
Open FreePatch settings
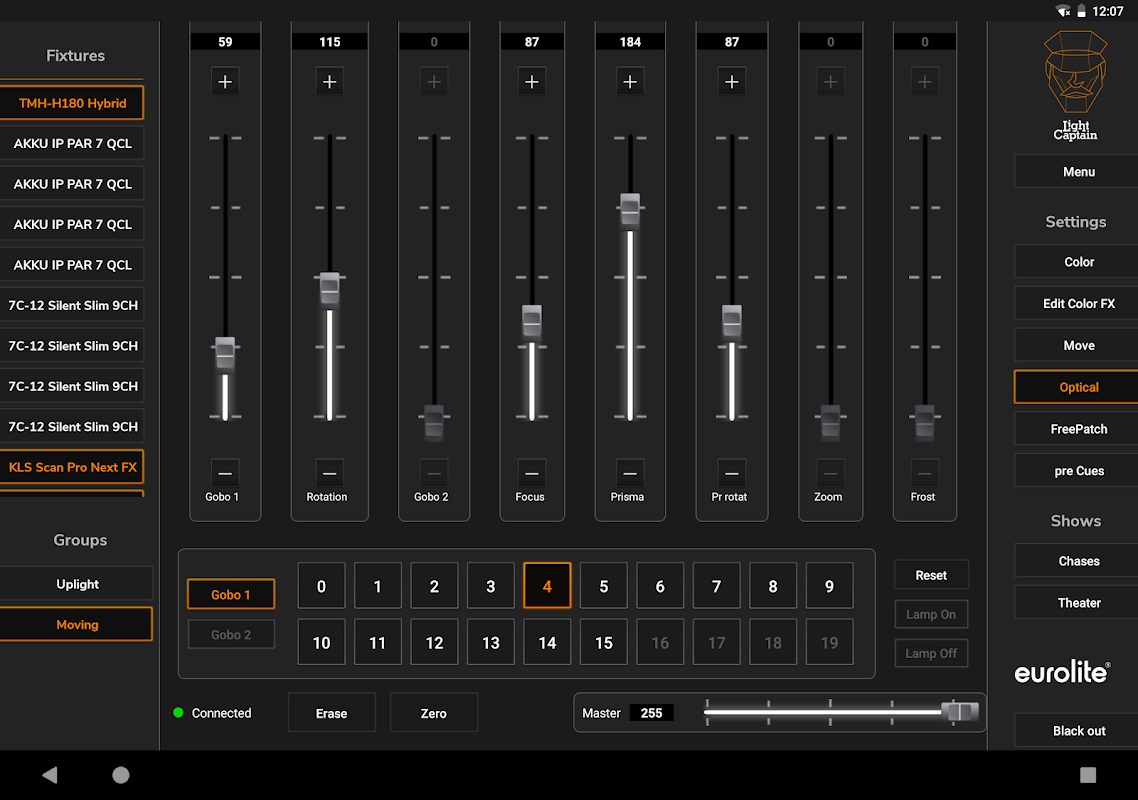point(1076,429)
